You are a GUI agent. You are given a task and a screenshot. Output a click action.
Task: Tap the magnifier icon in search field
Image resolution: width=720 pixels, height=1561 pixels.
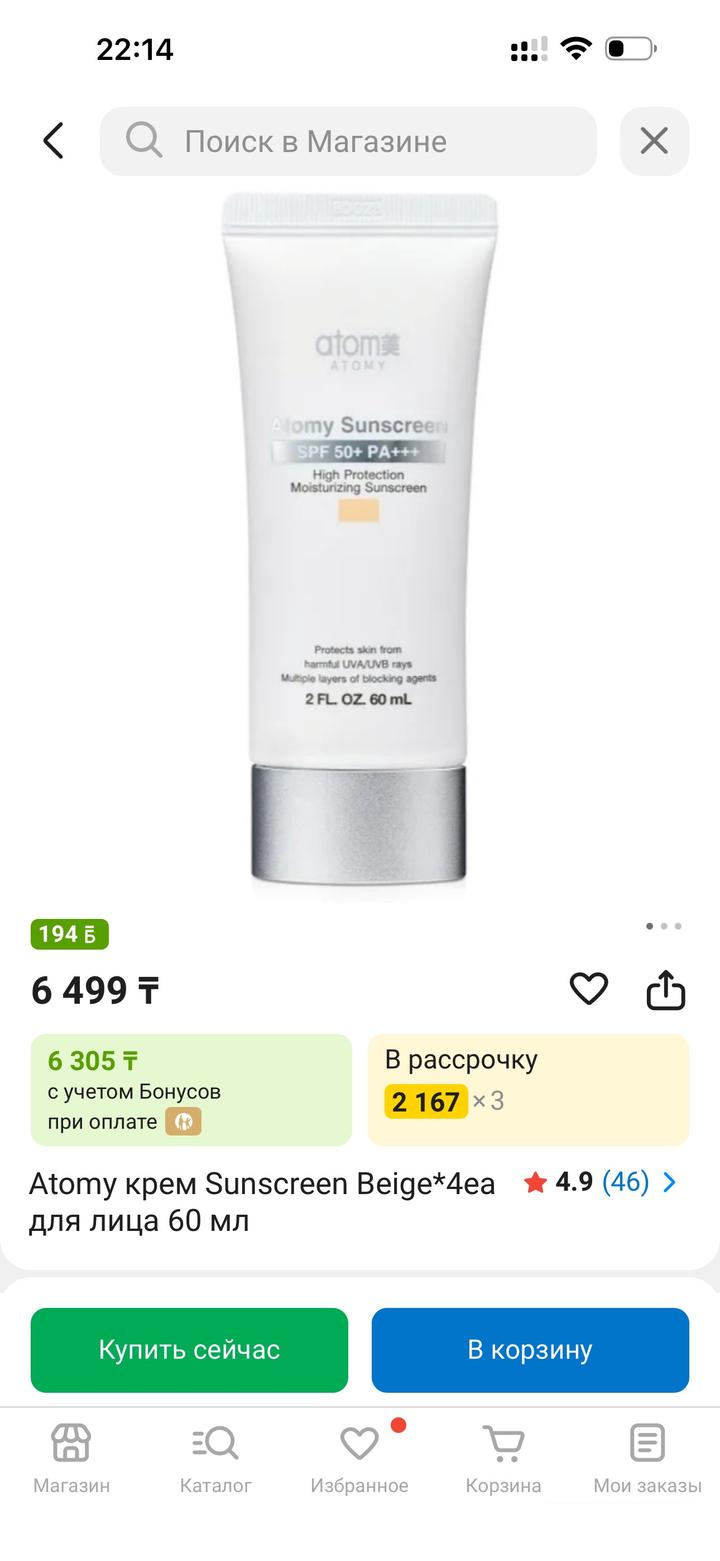click(x=144, y=140)
